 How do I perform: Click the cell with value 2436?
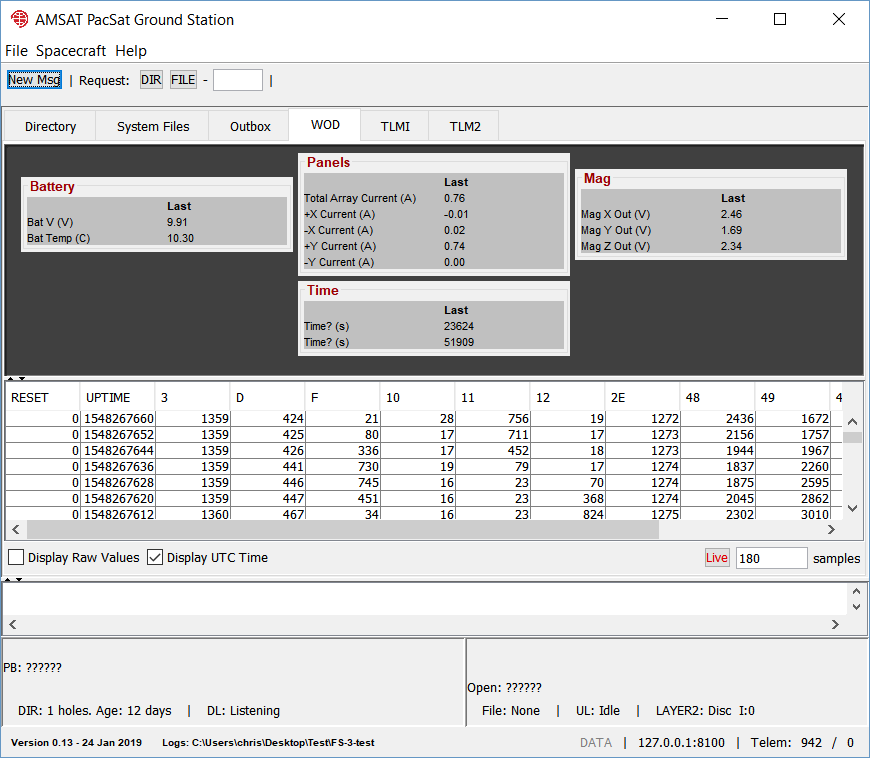pyautogui.click(x=717, y=418)
